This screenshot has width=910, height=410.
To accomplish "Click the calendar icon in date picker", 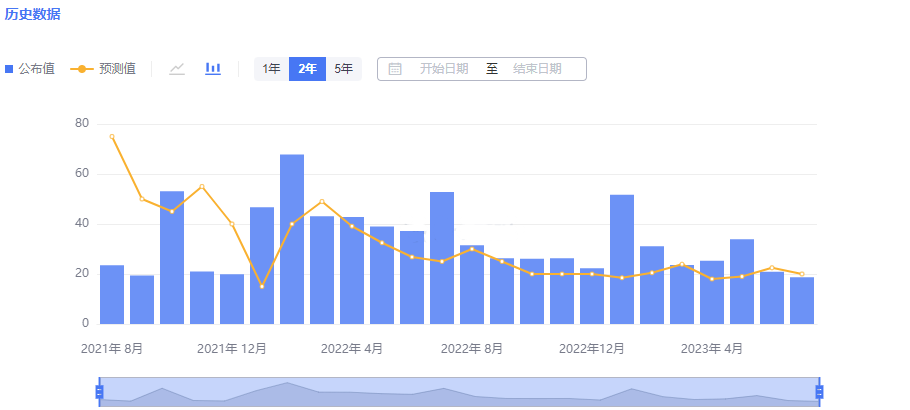I will [395, 69].
